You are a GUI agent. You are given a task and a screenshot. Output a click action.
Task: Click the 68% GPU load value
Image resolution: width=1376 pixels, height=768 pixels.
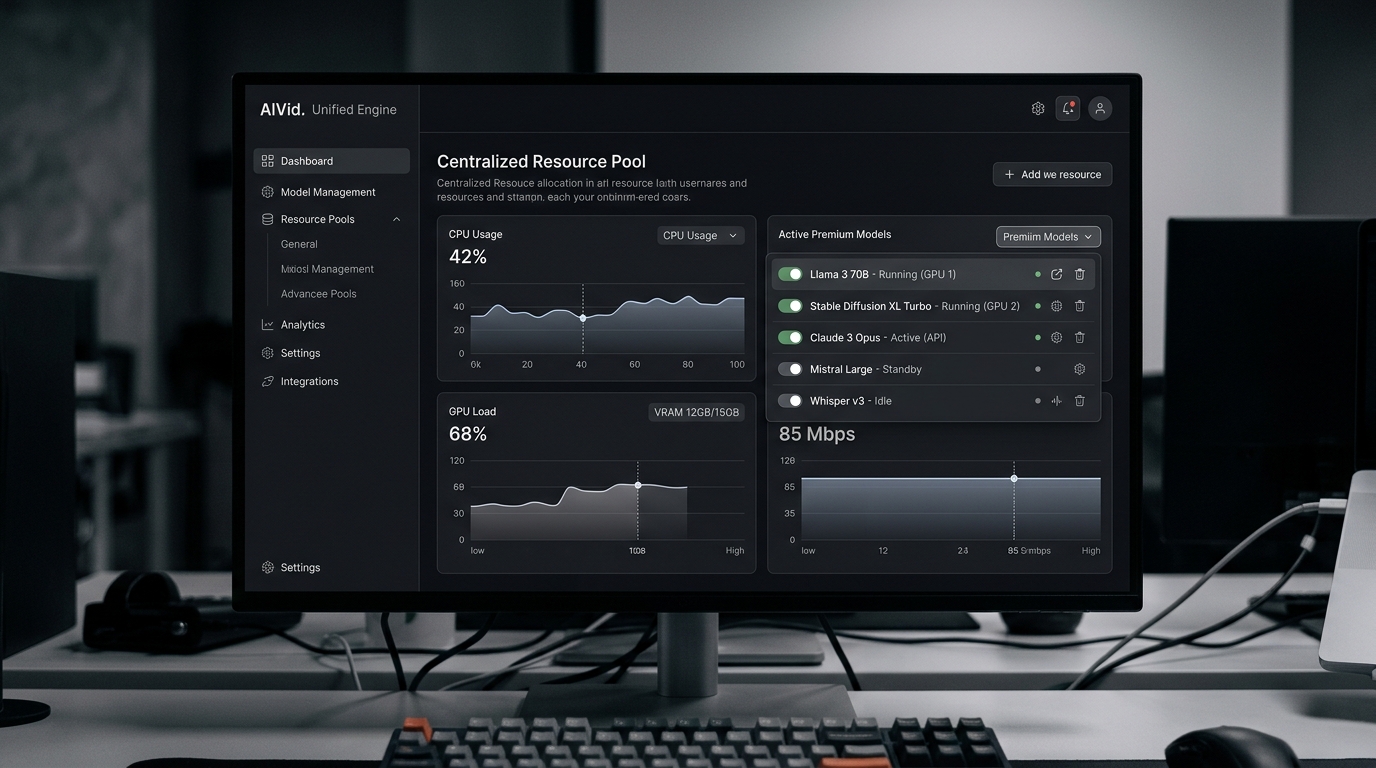click(x=468, y=434)
